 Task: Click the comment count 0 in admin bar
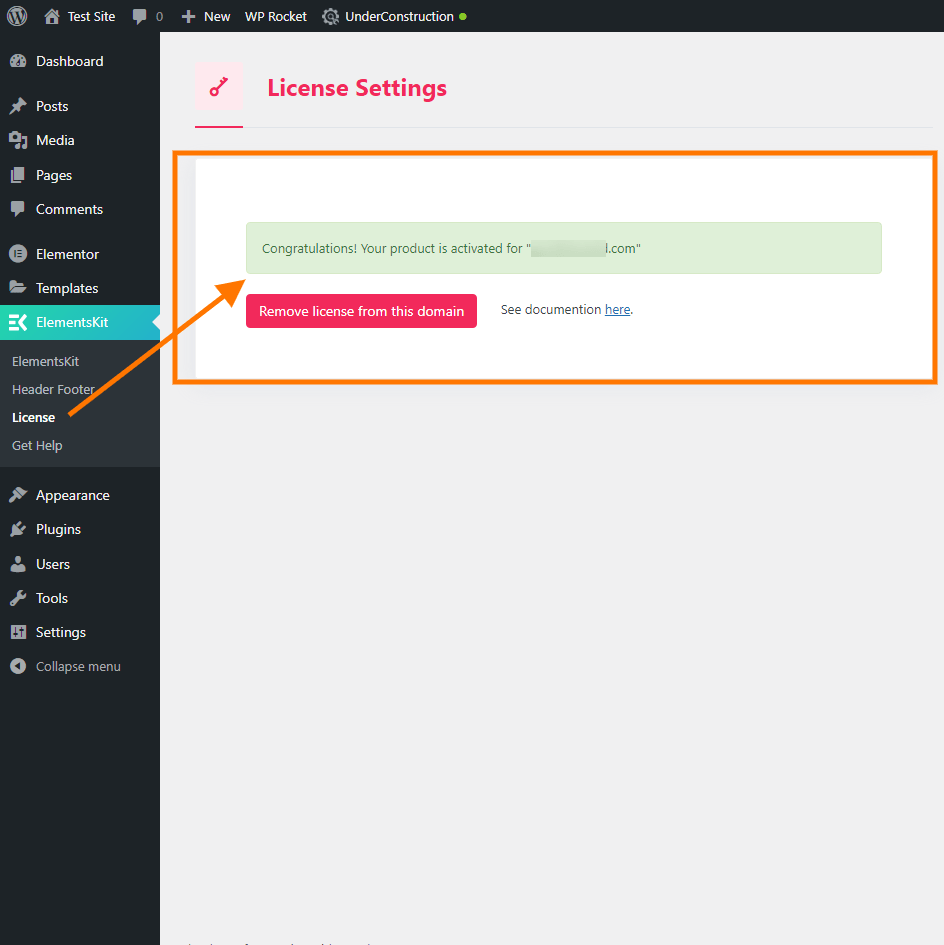coord(159,17)
